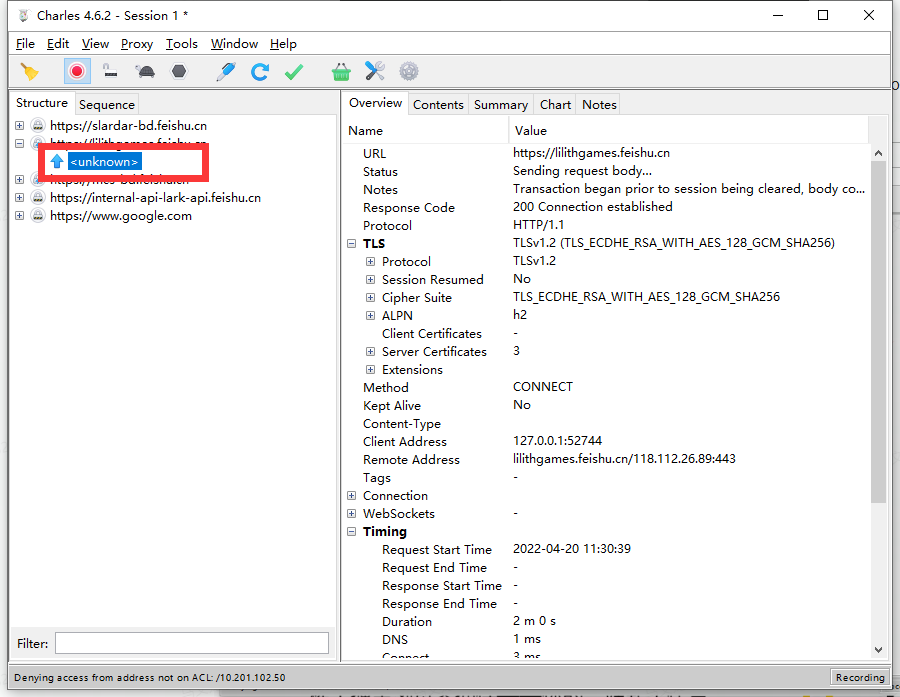Viewport: 900px width, 697px height.
Task: Click the overview vertical scrollbar thumb
Action: [878, 332]
